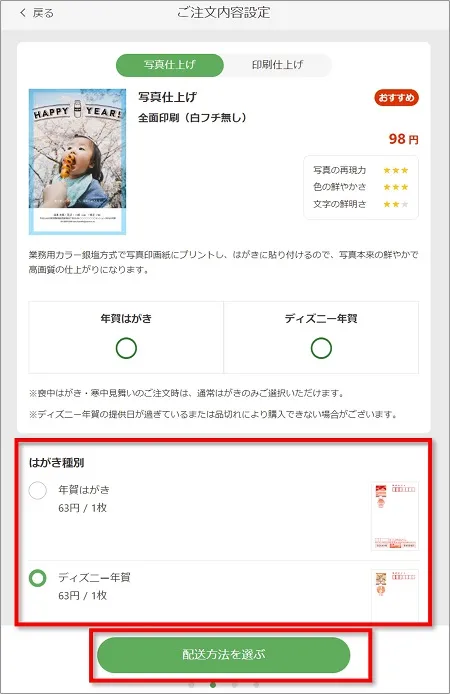Screen dimensions: 450x694
Task: Click the 年賀はがき 63円 / 1枚 option text
Action: [x=84, y=499]
